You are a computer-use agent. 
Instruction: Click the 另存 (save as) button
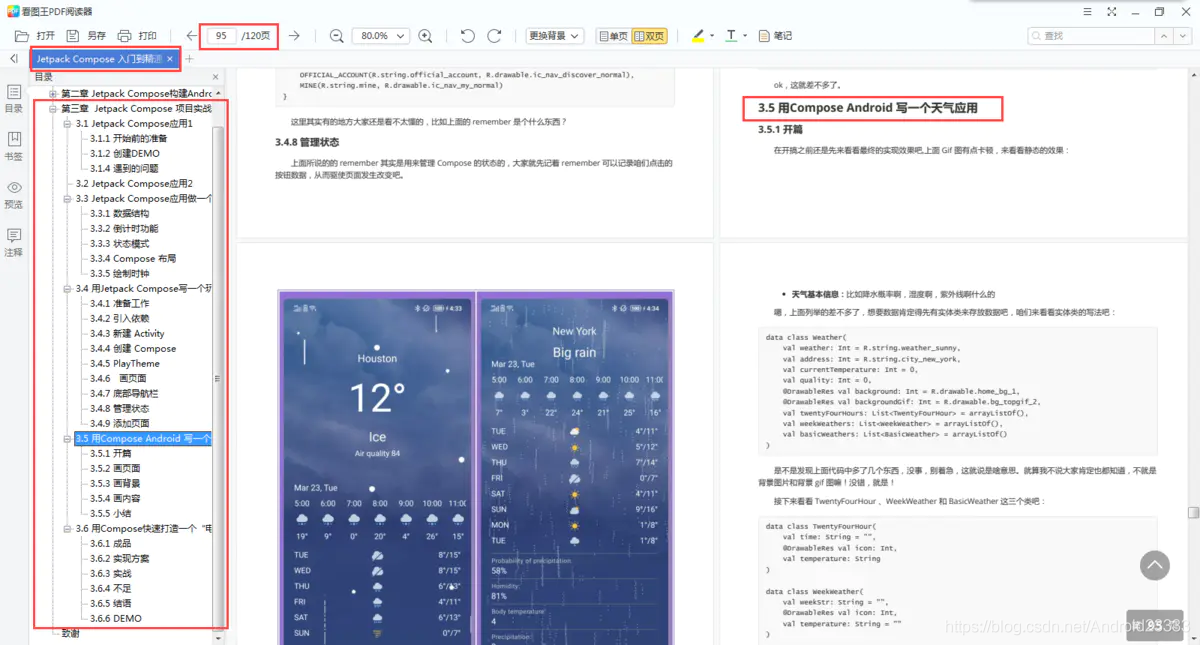pyautogui.click(x=86, y=35)
